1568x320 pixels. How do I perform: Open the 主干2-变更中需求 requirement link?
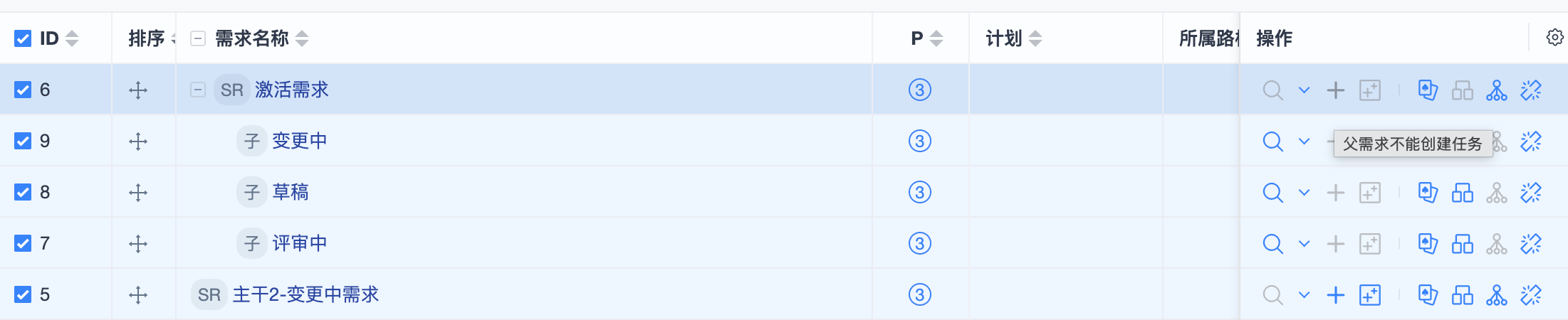pos(305,294)
